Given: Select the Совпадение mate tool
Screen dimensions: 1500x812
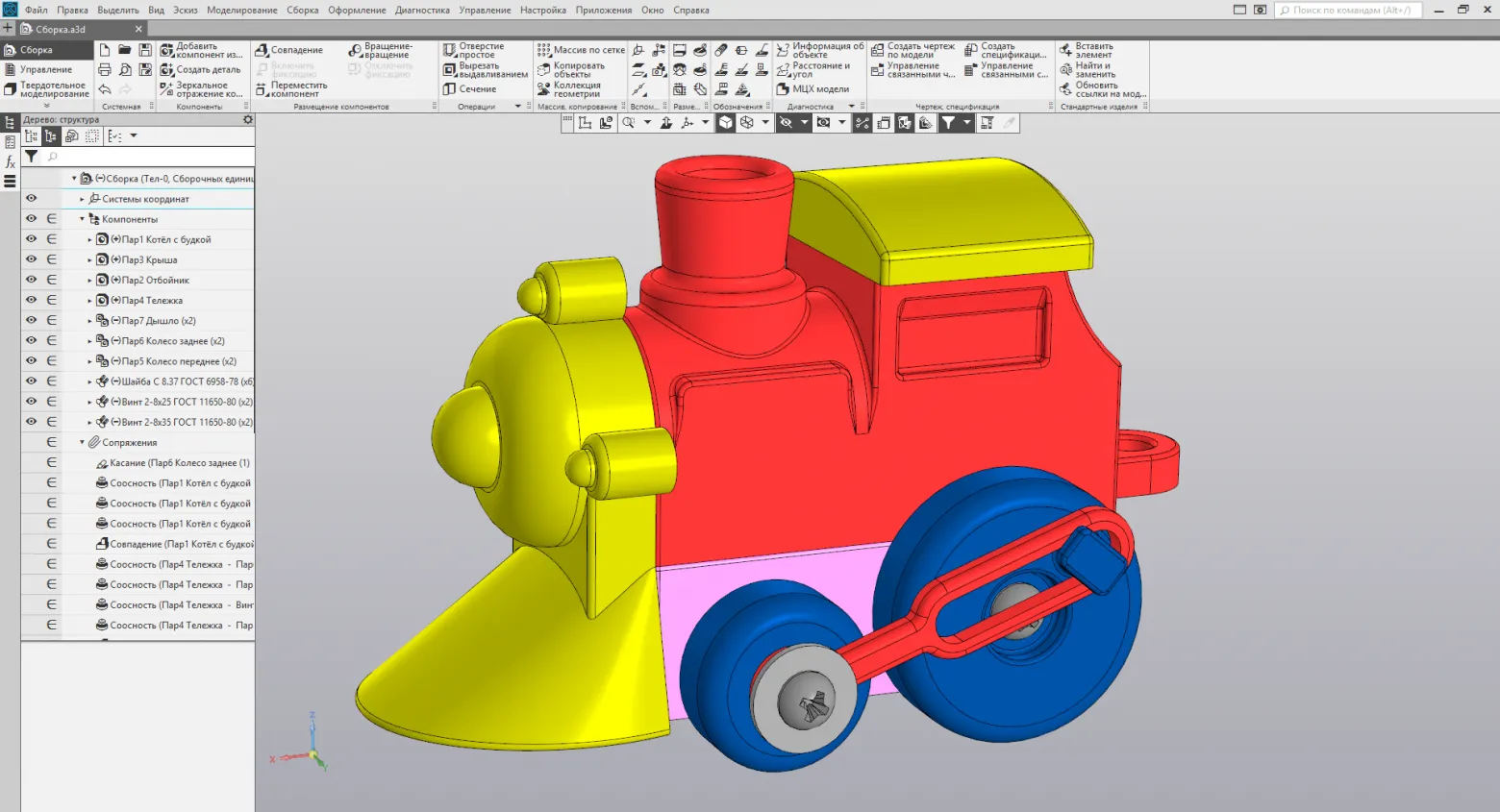Looking at the screenshot, I should (x=289, y=50).
